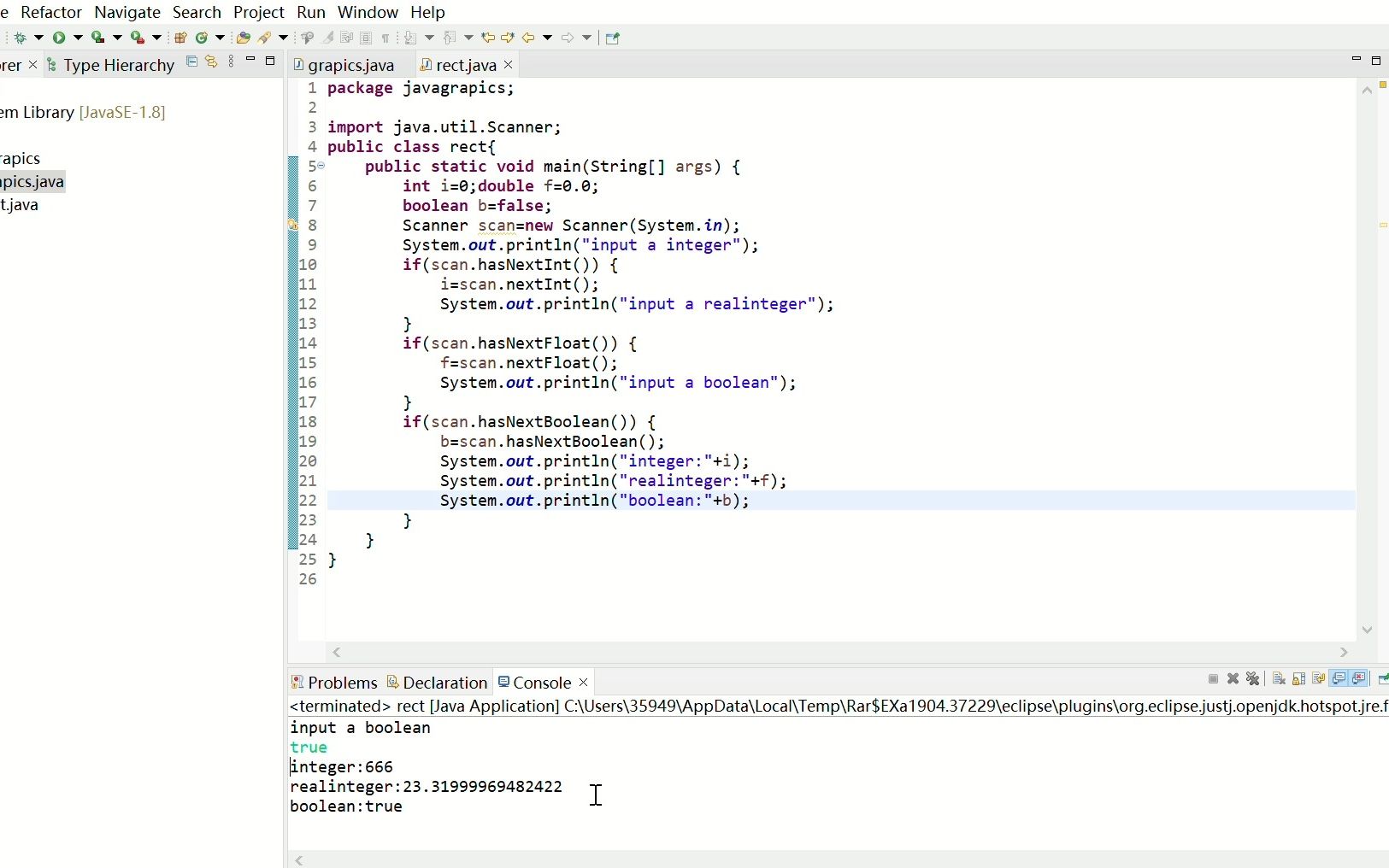Open the Window menu
Image resolution: width=1389 pixels, height=868 pixels.
tap(368, 12)
